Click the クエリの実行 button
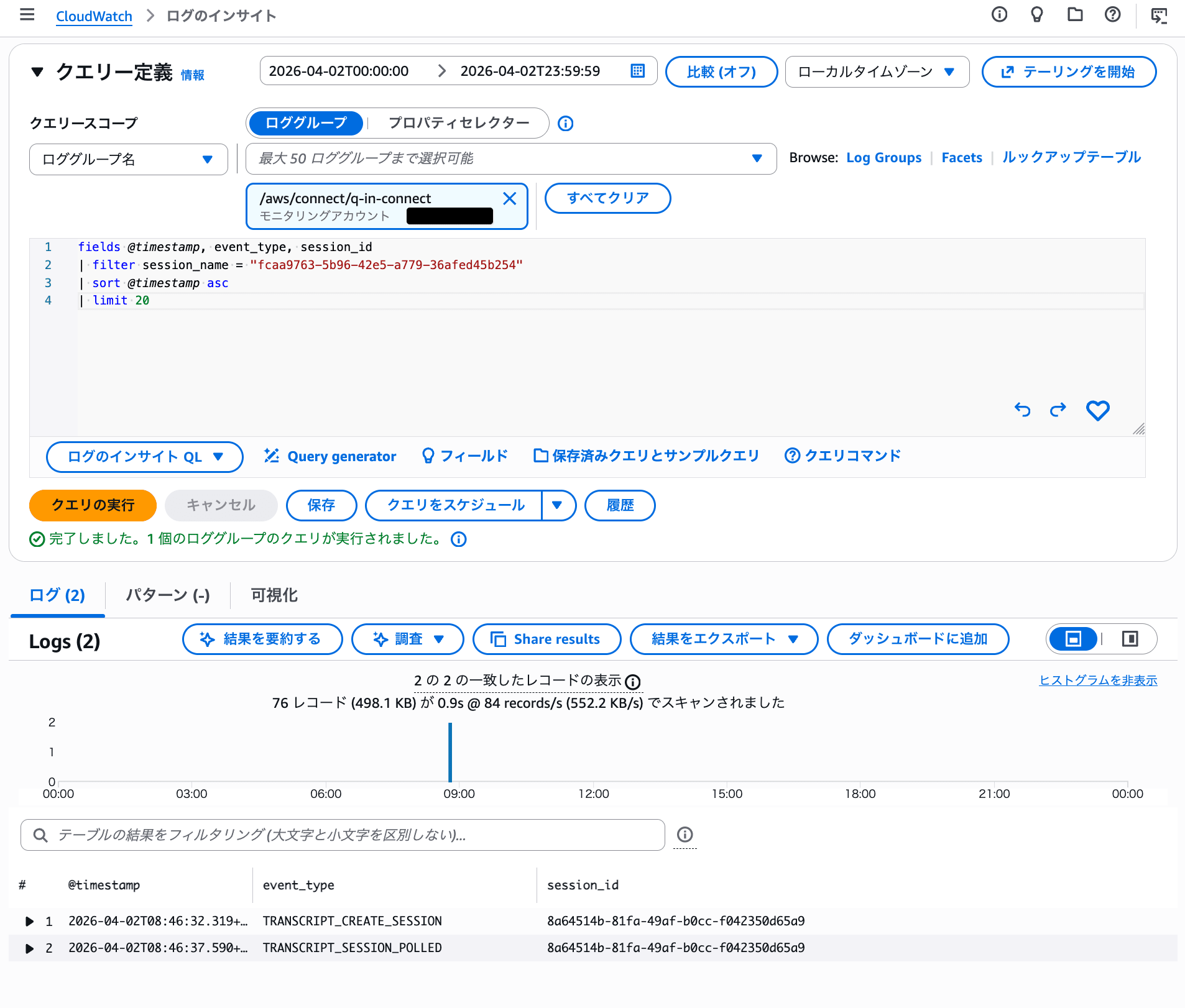The height and width of the screenshot is (1008, 1185). (x=93, y=505)
